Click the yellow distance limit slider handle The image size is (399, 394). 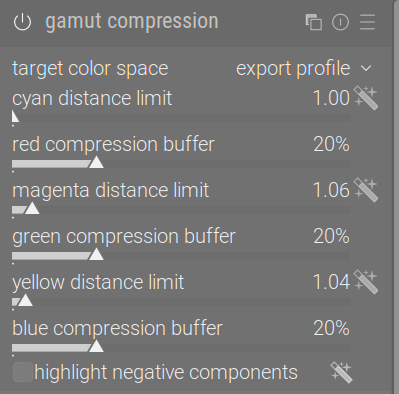click(x=25, y=300)
